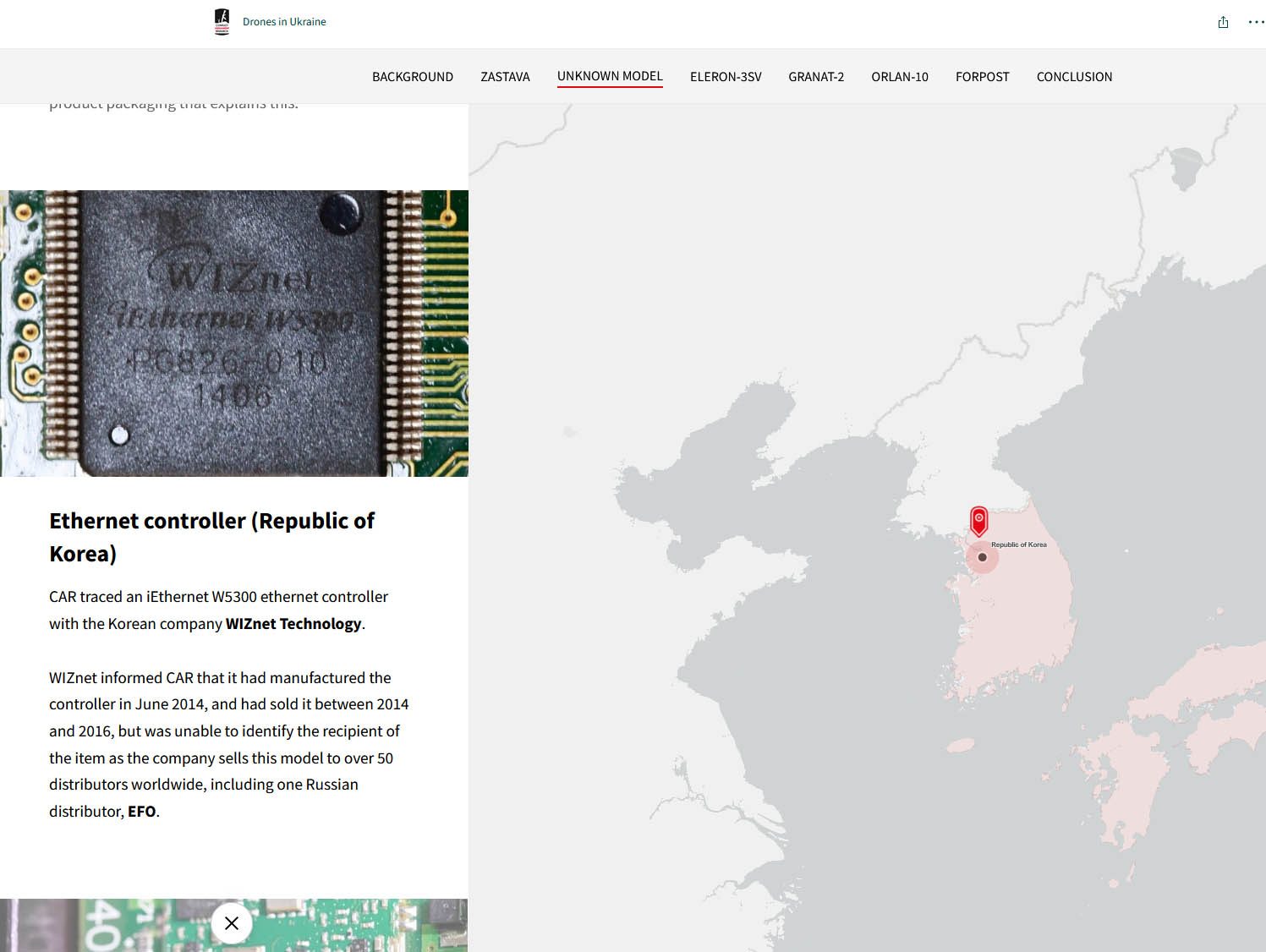
Task: Open the WIZnet chip photo
Action: pyautogui.click(x=234, y=333)
